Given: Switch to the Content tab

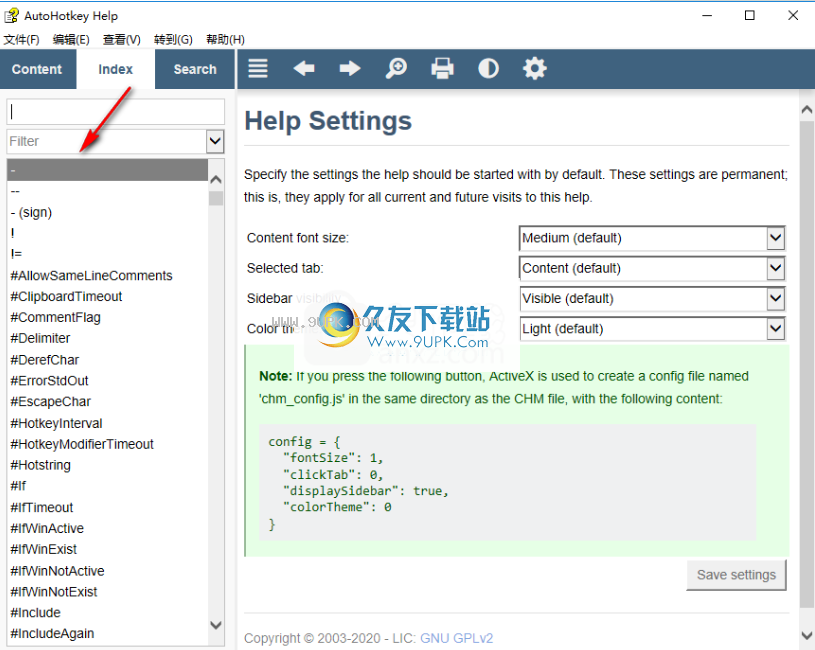Looking at the screenshot, I should click(x=37, y=69).
